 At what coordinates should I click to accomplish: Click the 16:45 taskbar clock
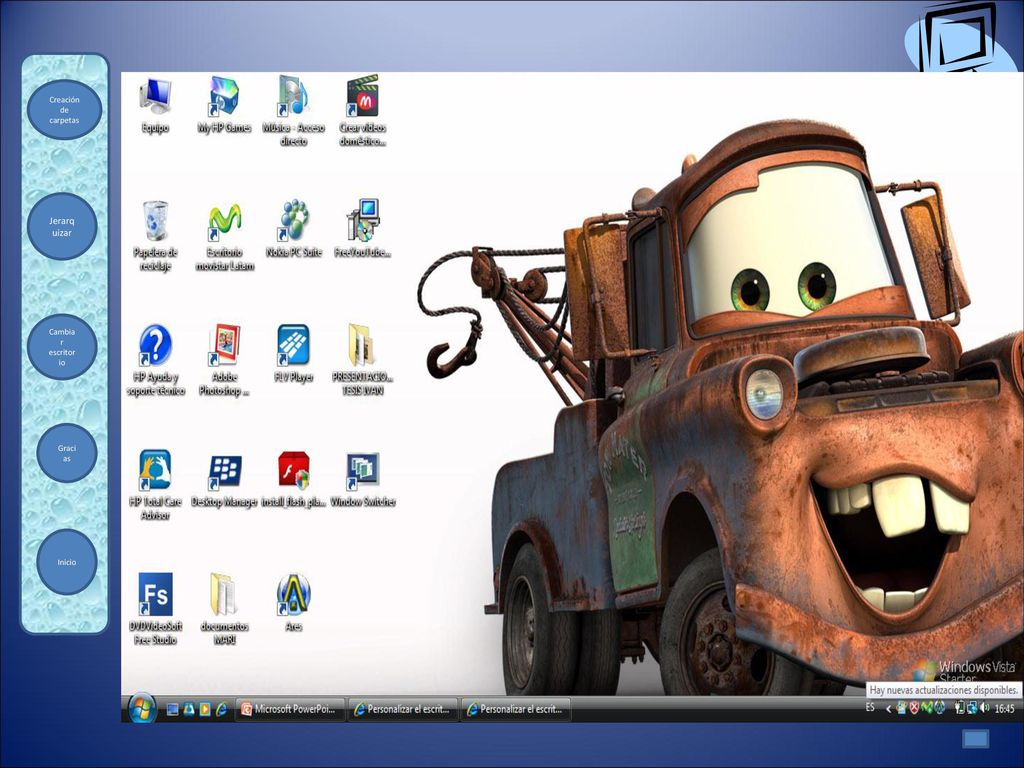pos(1004,709)
